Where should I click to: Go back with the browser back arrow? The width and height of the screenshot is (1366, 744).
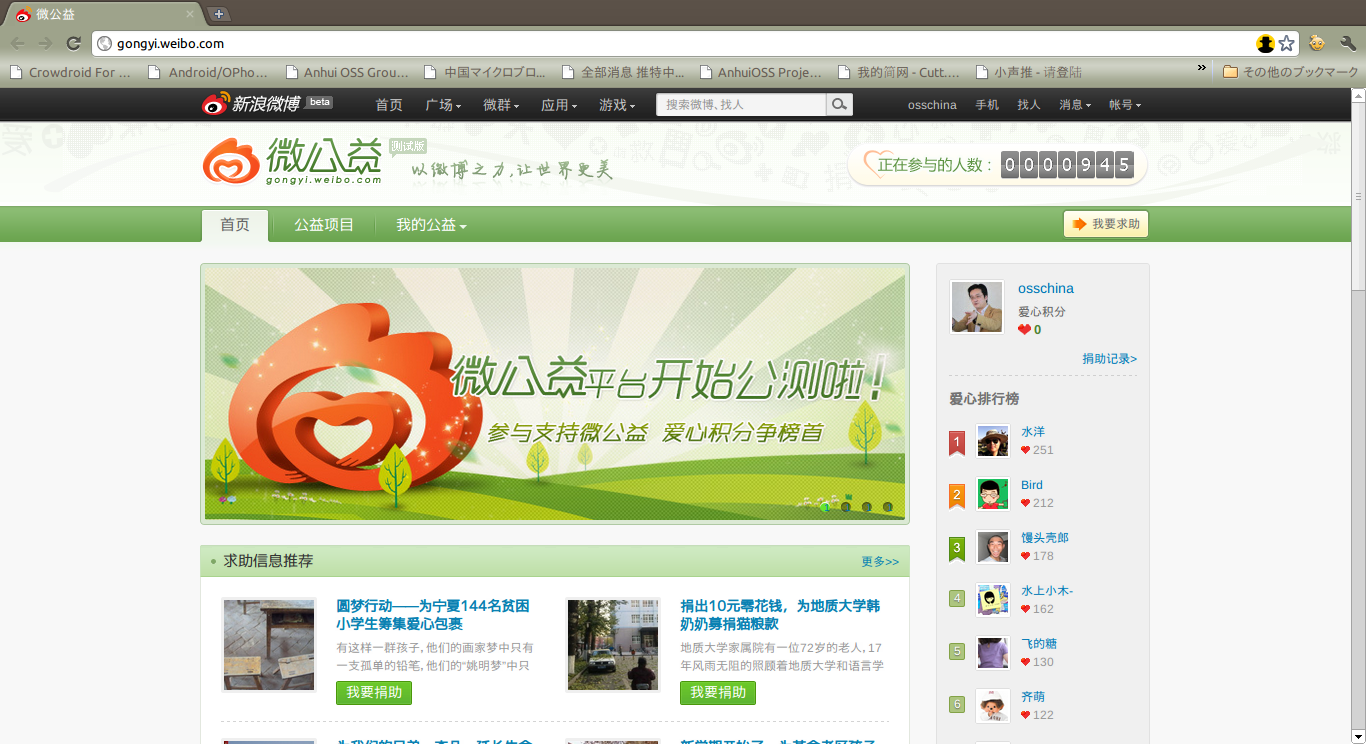click(x=18, y=44)
